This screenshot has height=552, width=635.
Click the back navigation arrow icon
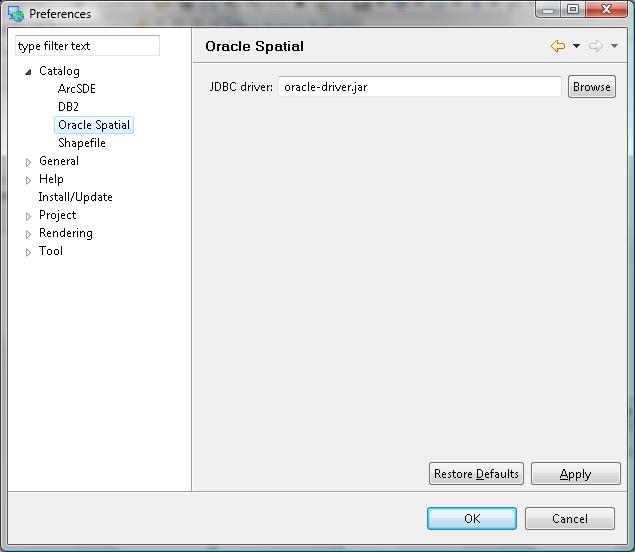tap(558, 46)
